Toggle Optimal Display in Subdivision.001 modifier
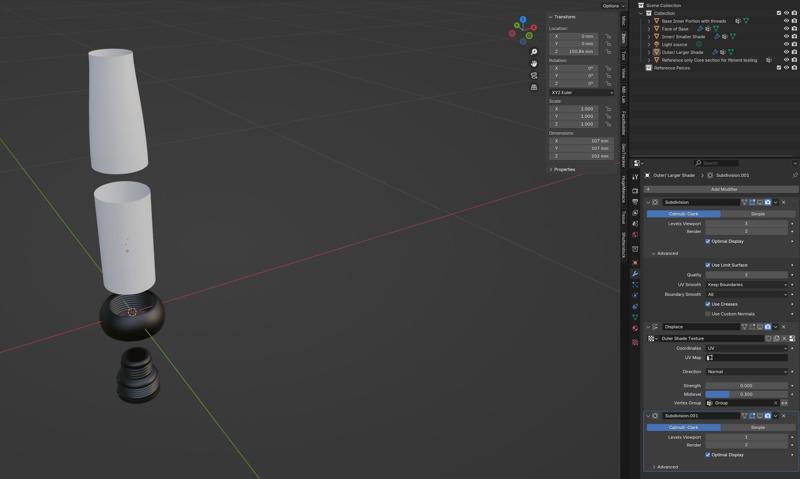 click(x=708, y=455)
